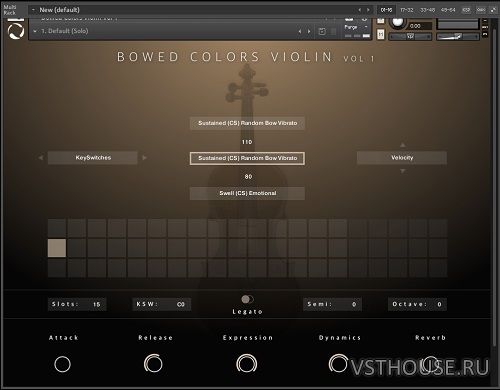500x390 pixels.
Task: Open the Velocity mode selector
Action: point(402,158)
